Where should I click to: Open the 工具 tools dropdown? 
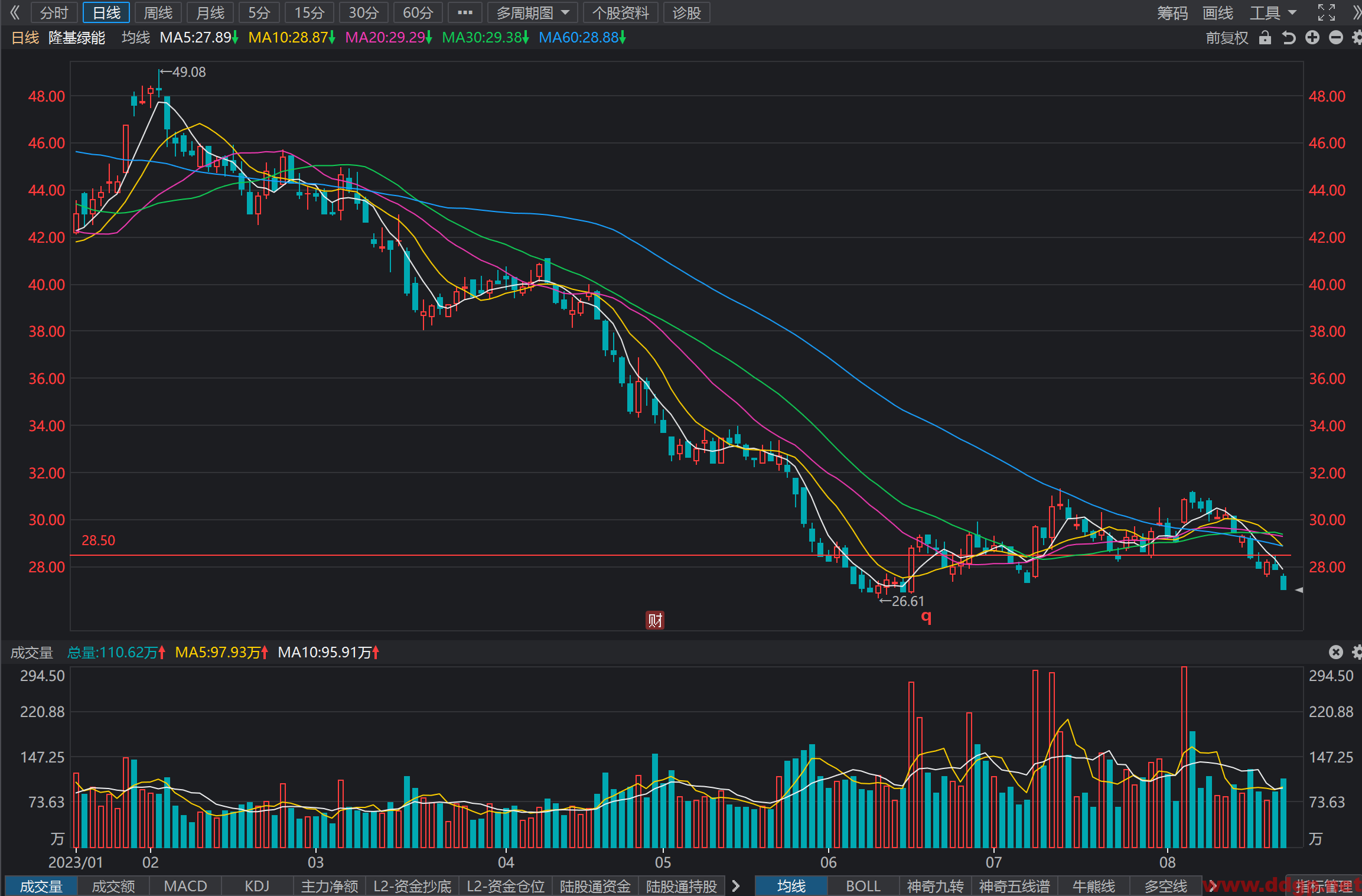tap(1273, 12)
